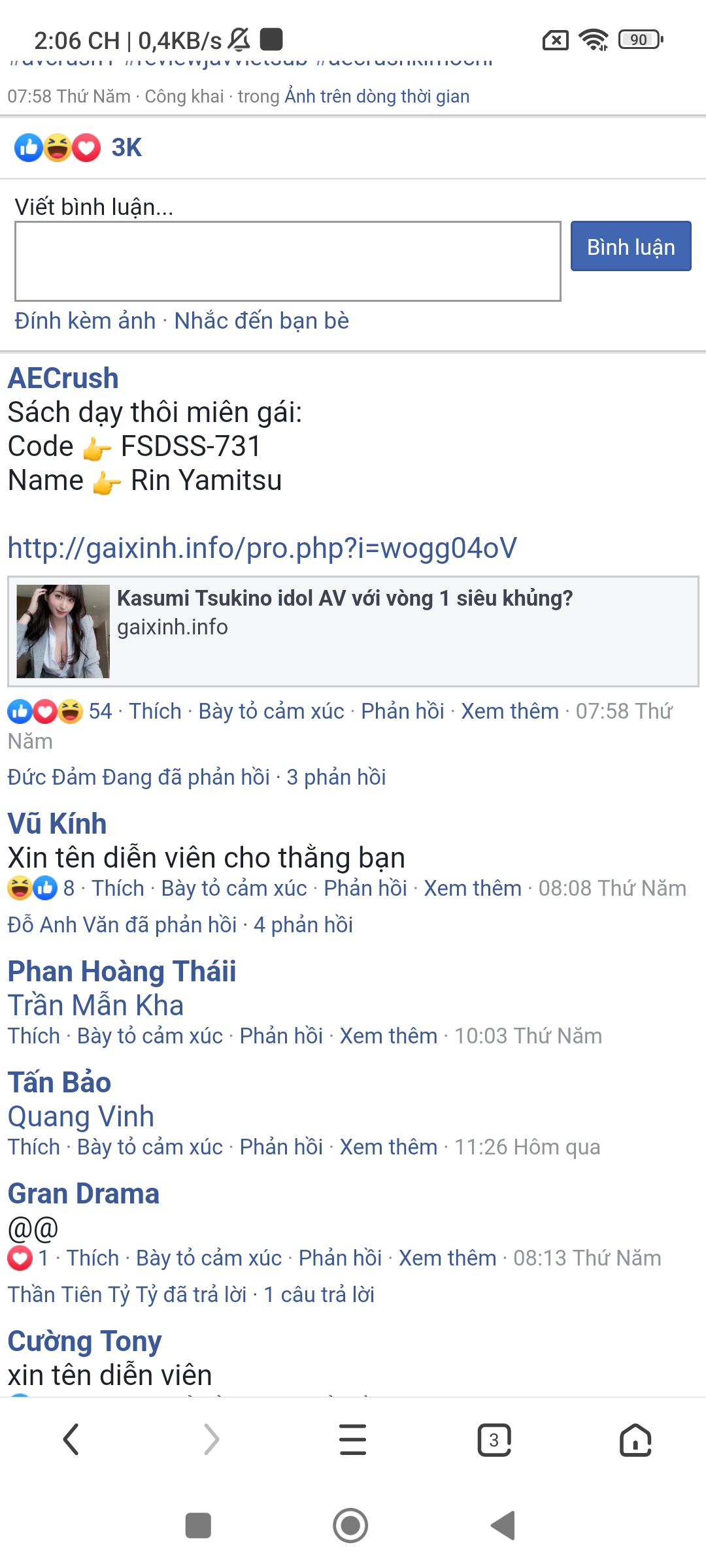Tap the Android recent apps square
Viewport: 706px width, 1568px height.
(x=198, y=1526)
